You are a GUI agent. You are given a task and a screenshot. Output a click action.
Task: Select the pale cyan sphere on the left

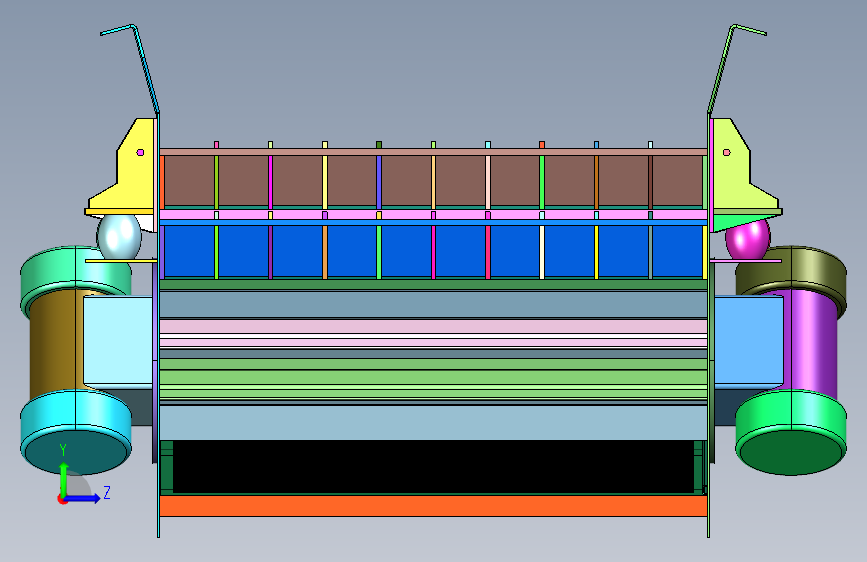[x=119, y=237]
